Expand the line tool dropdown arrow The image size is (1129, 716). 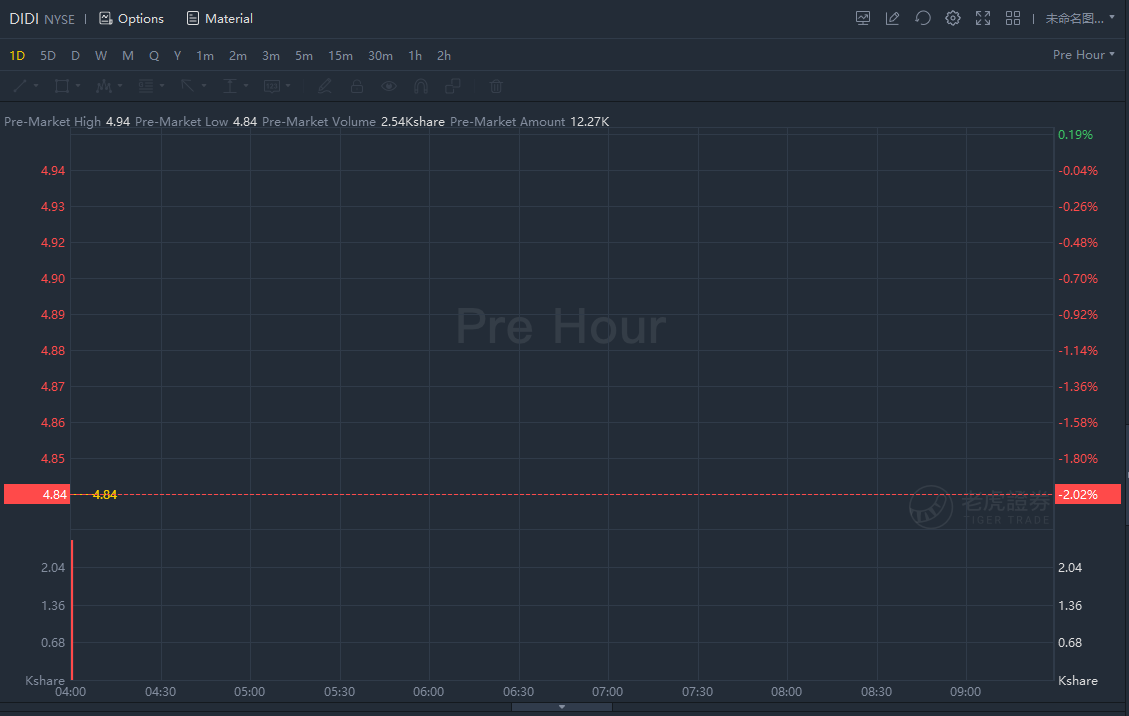pos(36,86)
